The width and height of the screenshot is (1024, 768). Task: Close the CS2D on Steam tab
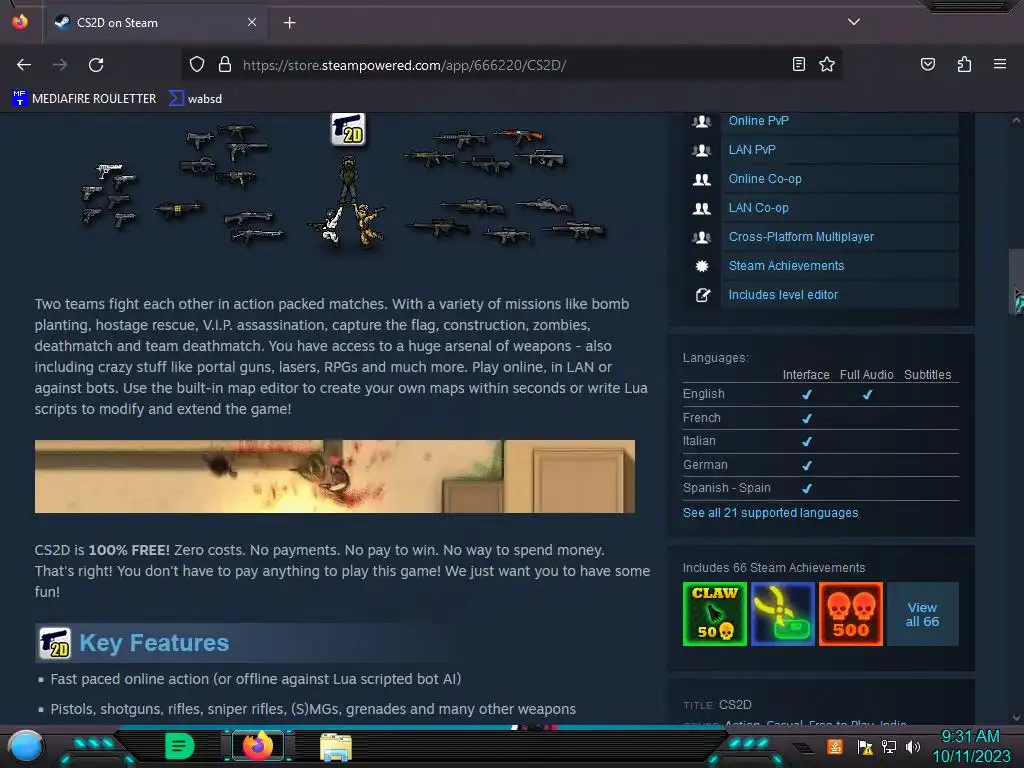(x=252, y=22)
